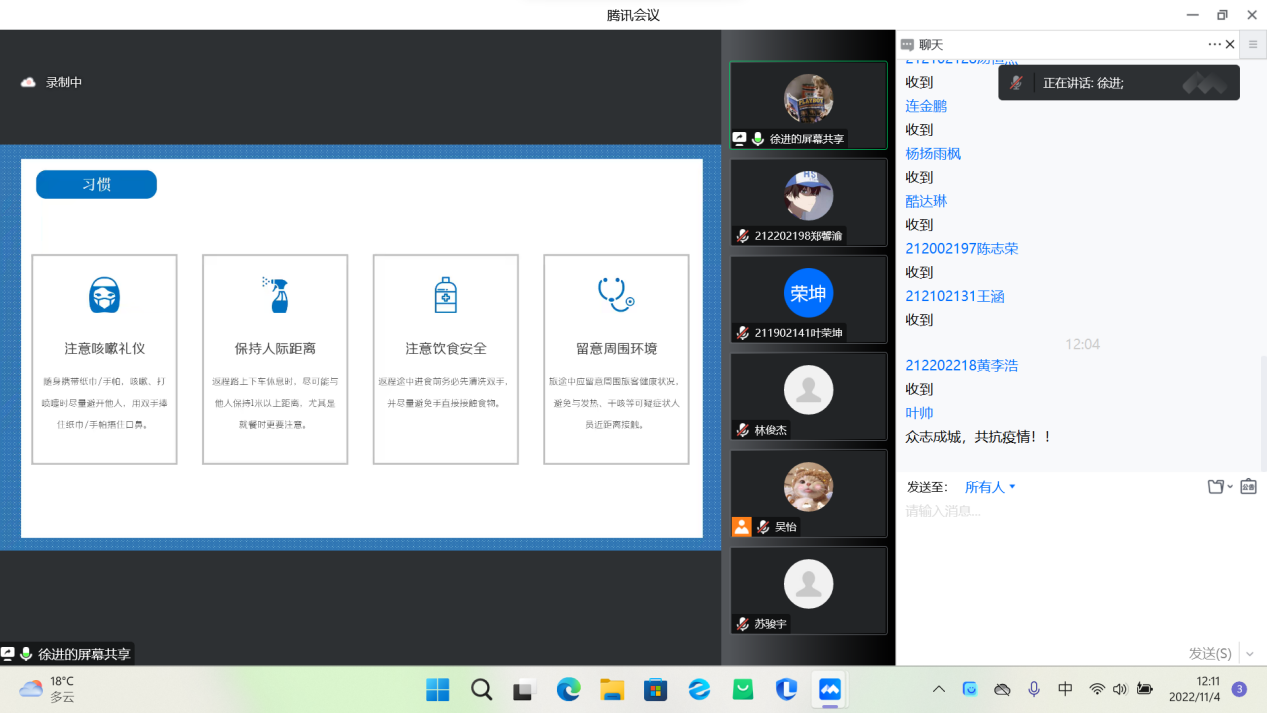Open the Windows Start menu
Image resolution: width=1267 pixels, height=713 pixels.
(x=437, y=689)
